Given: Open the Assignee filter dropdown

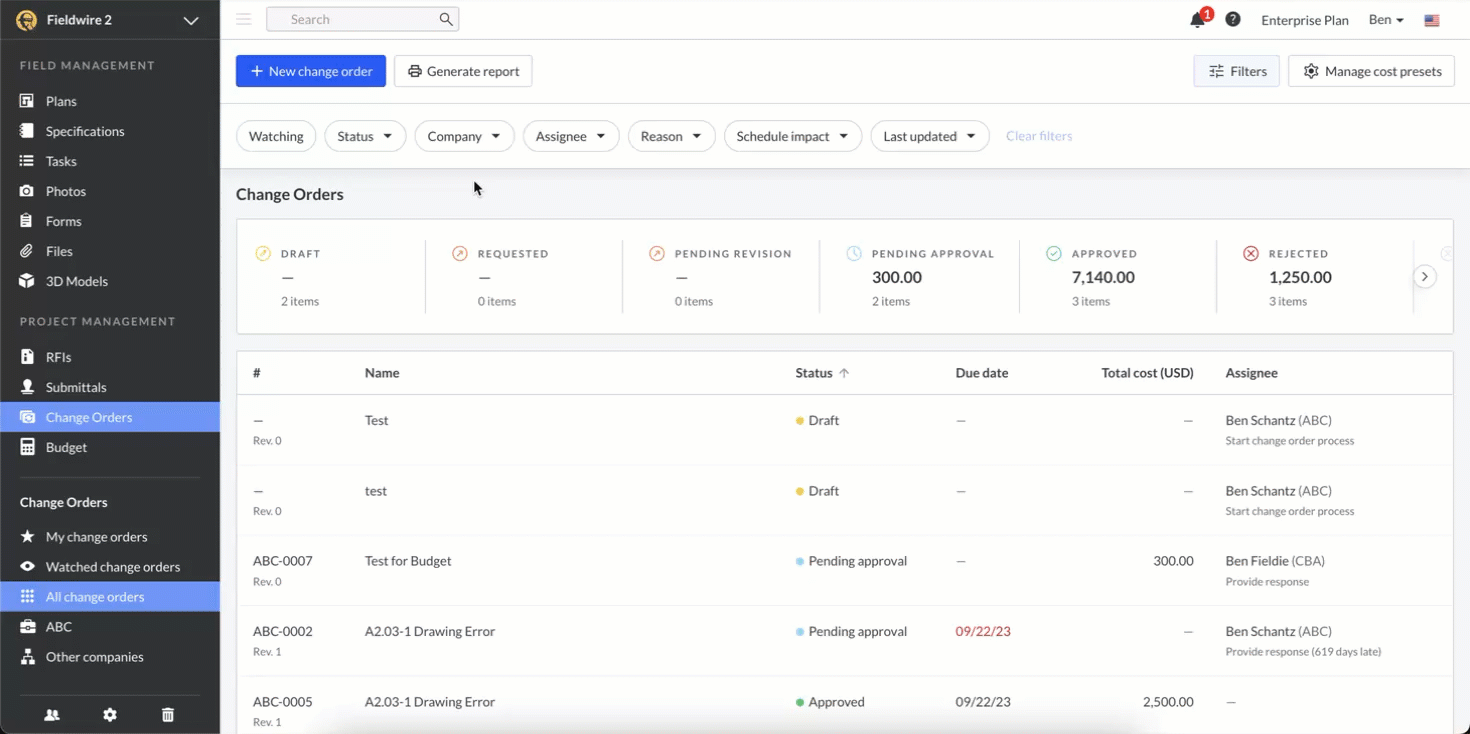Looking at the screenshot, I should [x=571, y=136].
